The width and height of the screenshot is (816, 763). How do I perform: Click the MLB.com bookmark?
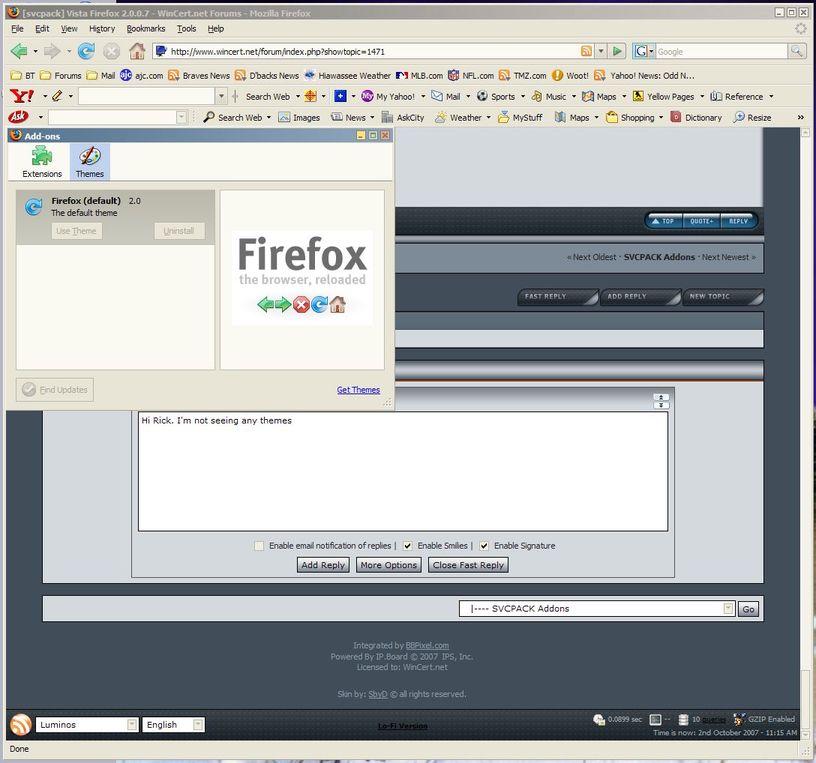pyautogui.click(x=417, y=75)
